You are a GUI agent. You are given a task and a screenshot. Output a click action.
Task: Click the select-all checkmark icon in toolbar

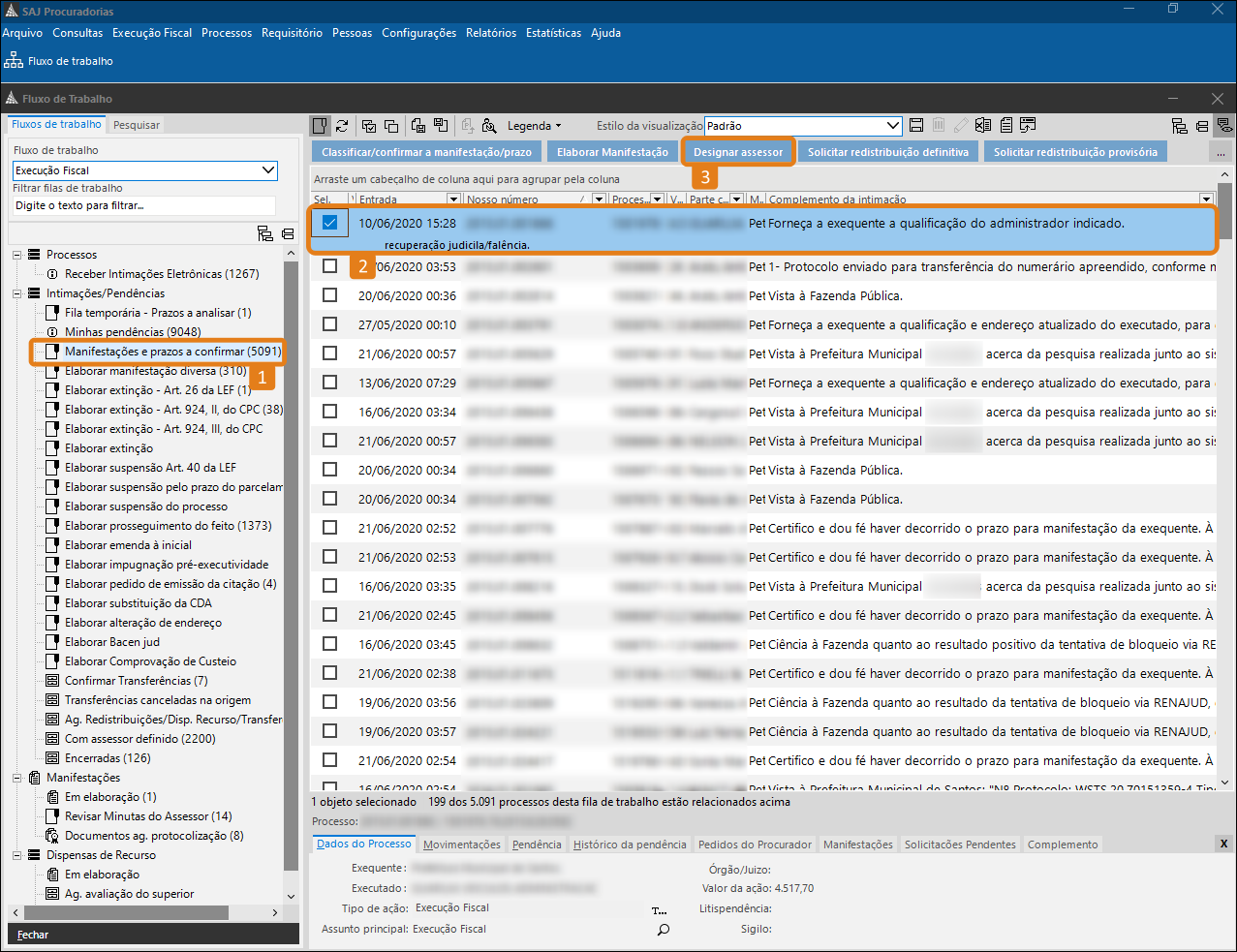coord(369,126)
